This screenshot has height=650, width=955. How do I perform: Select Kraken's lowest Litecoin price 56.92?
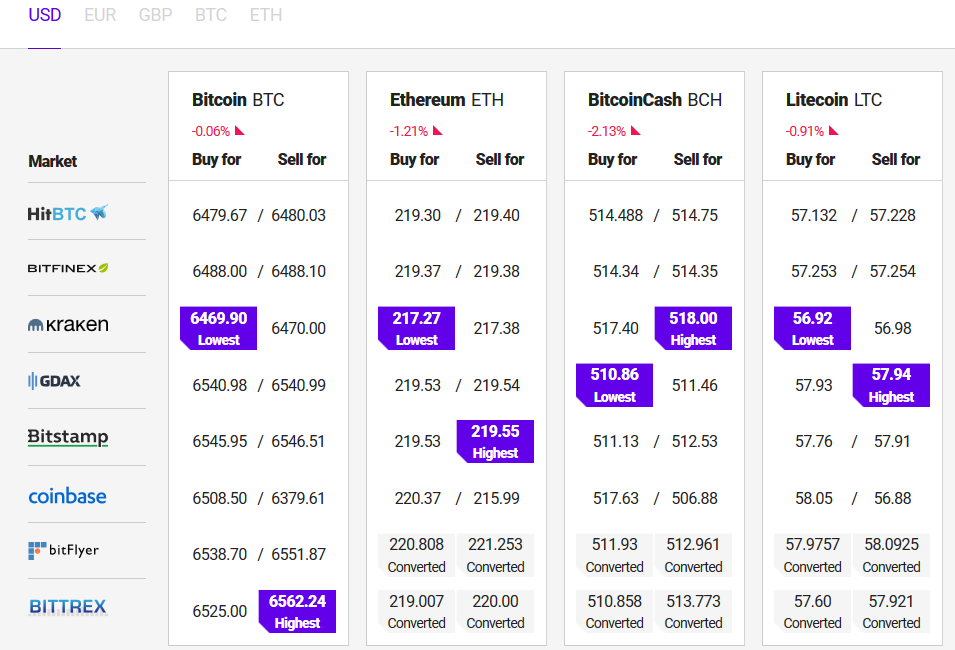[812, 328]
